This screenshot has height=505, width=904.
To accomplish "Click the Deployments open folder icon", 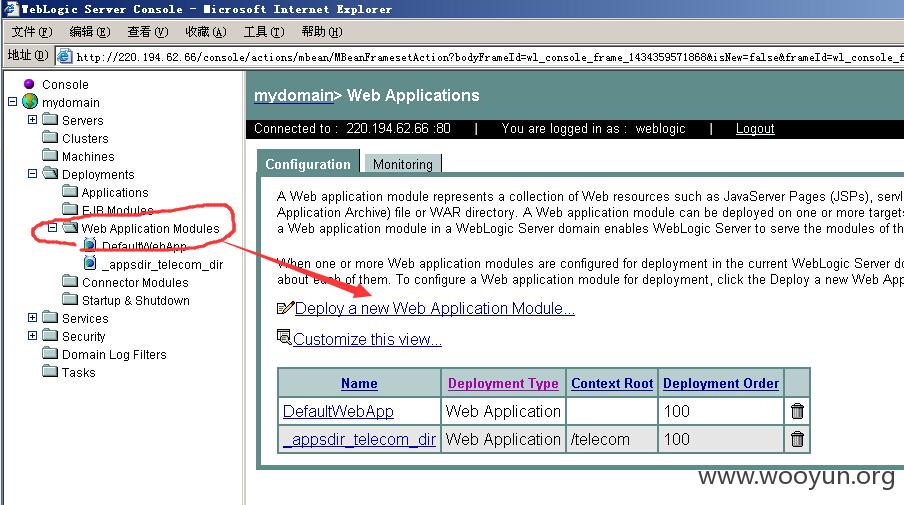I will point(51,173).
